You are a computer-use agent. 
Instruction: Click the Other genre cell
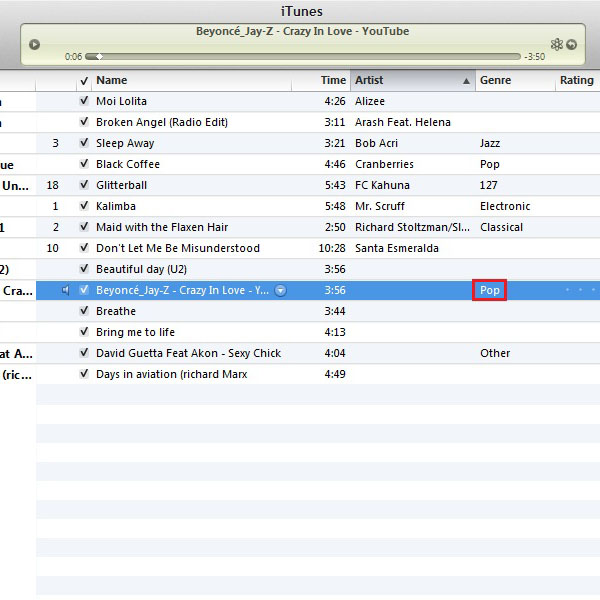495,353
